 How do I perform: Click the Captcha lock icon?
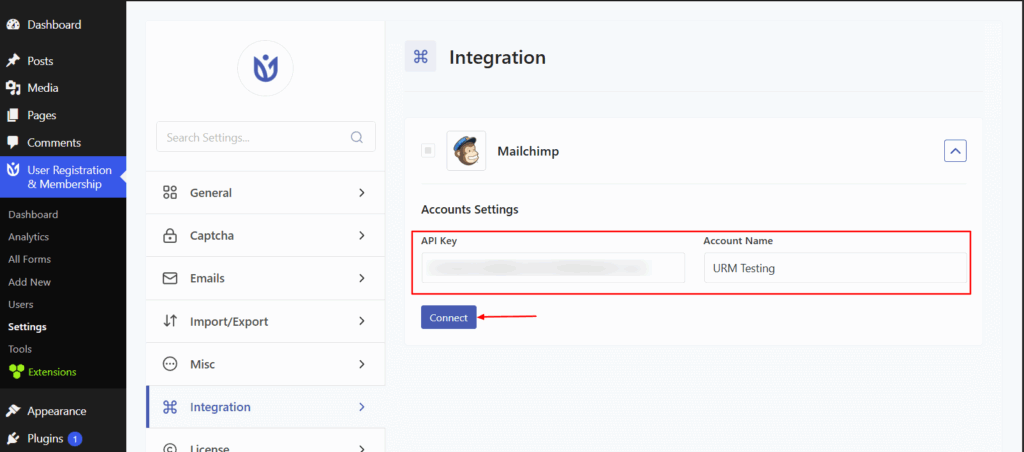(170, 235)
